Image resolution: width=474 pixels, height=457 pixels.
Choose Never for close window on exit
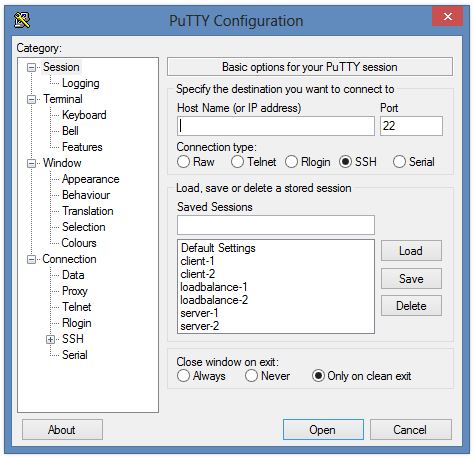point(251,376)
